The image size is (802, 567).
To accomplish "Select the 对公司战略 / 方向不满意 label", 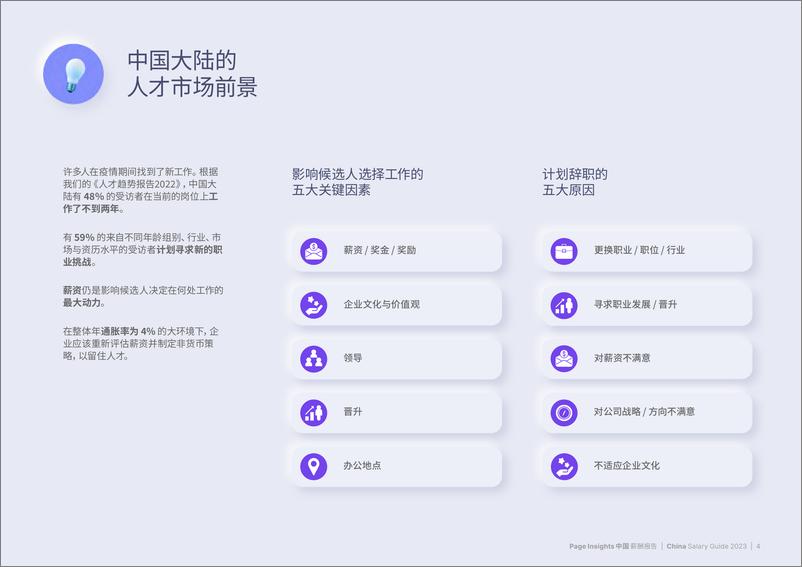I will click(644, 412).
